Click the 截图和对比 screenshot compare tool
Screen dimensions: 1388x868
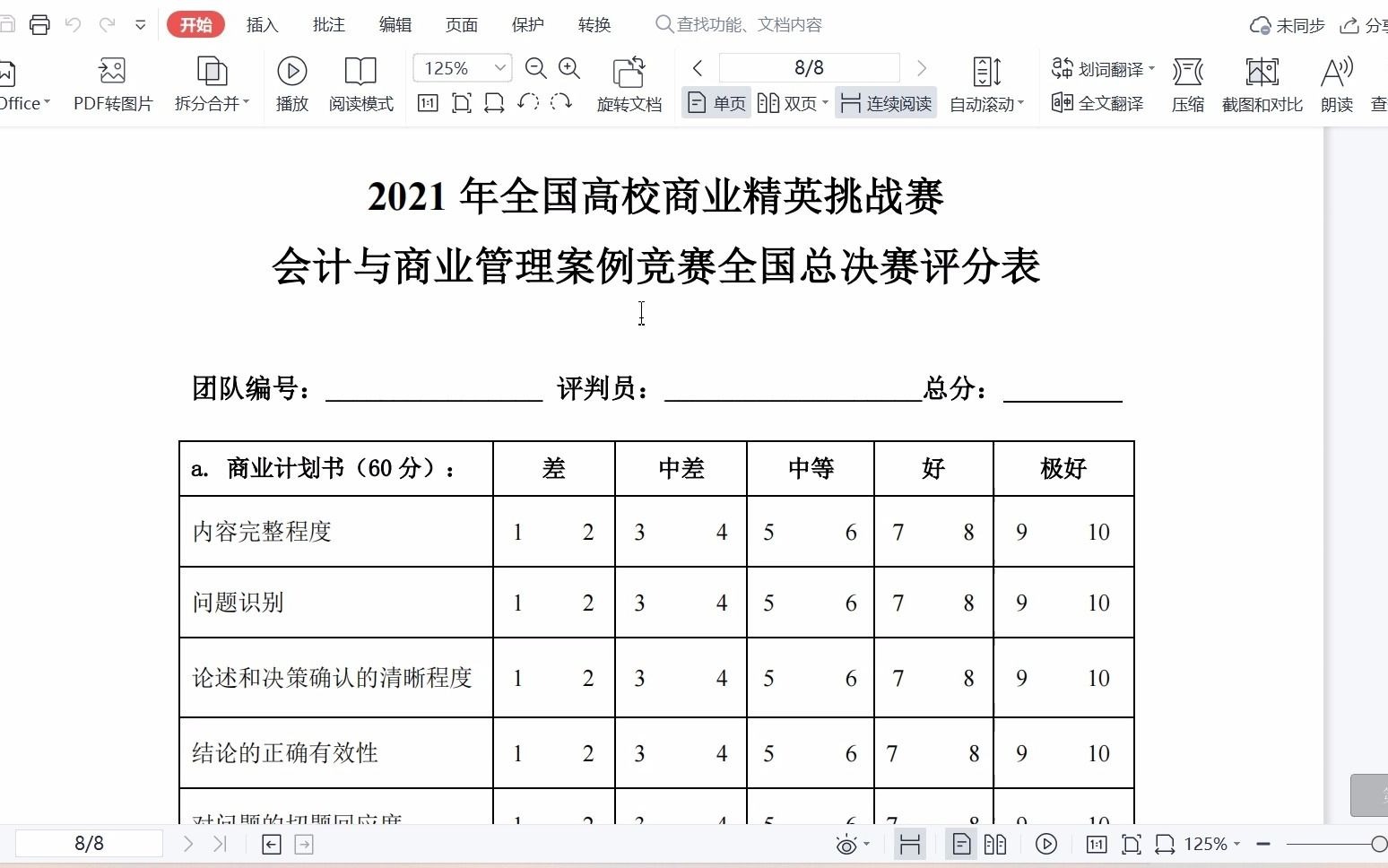pyautogui.click(x=1262, y=84)
